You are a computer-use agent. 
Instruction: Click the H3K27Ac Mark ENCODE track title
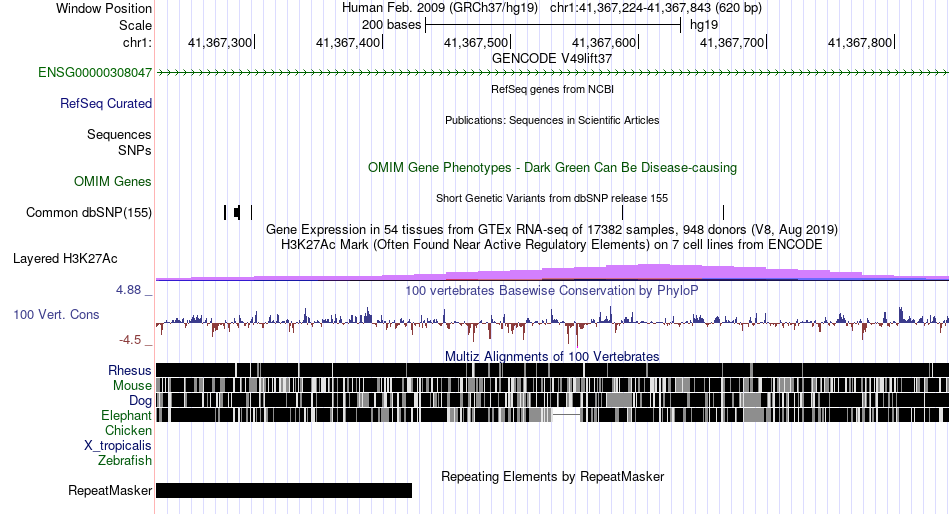[552, 245]
